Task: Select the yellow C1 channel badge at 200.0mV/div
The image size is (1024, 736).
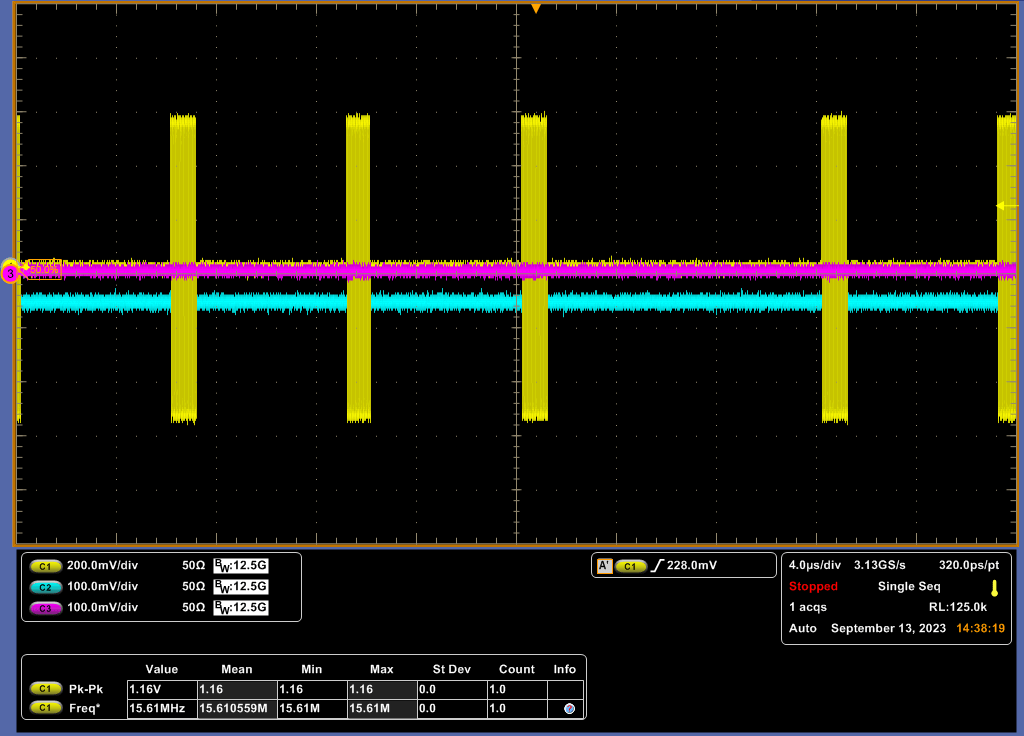Action: (45, 566)
